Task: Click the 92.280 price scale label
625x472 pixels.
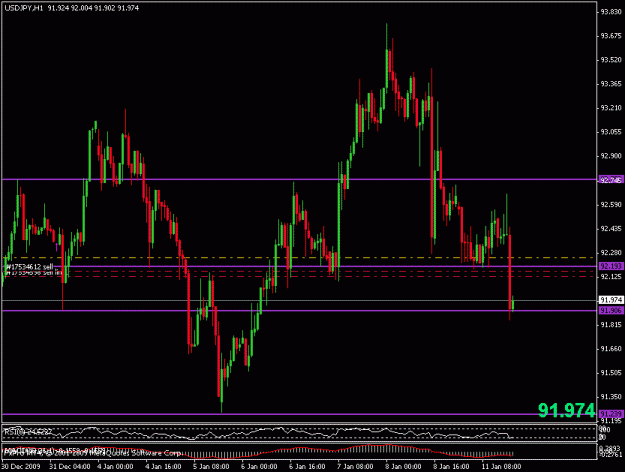Action: click(x=611, y=252)
